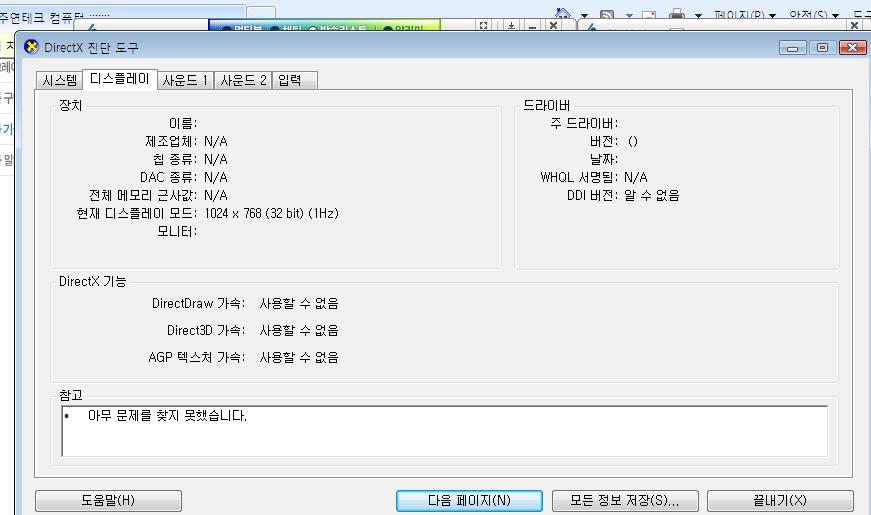Open a new browser tab button
Image resolution: width=871 pixels, height=515 pixels.
coord(261,14)
